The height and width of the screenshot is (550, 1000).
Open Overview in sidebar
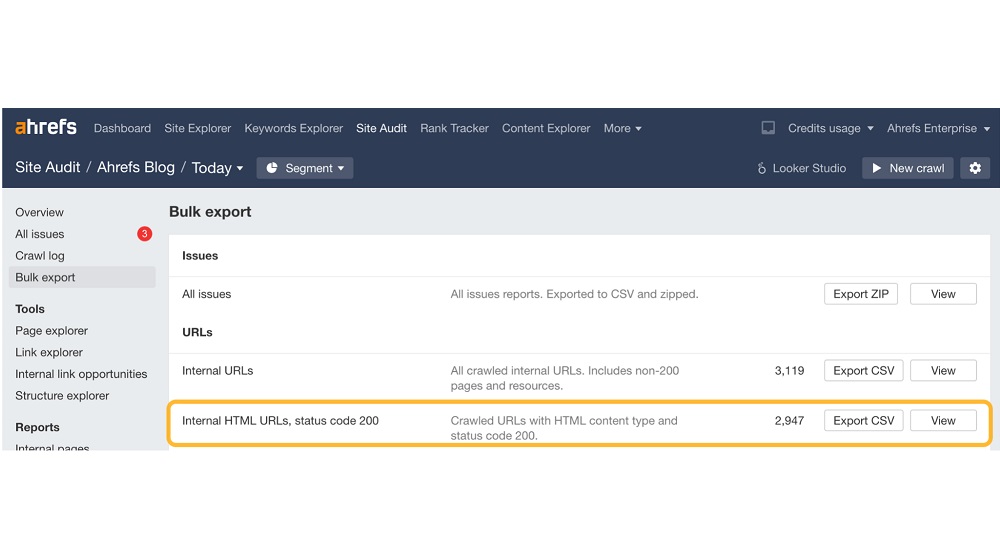click(40, 212)
